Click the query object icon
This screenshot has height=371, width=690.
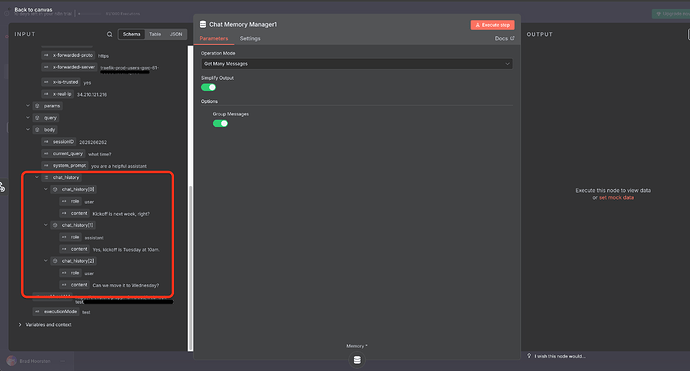point(37,118)
